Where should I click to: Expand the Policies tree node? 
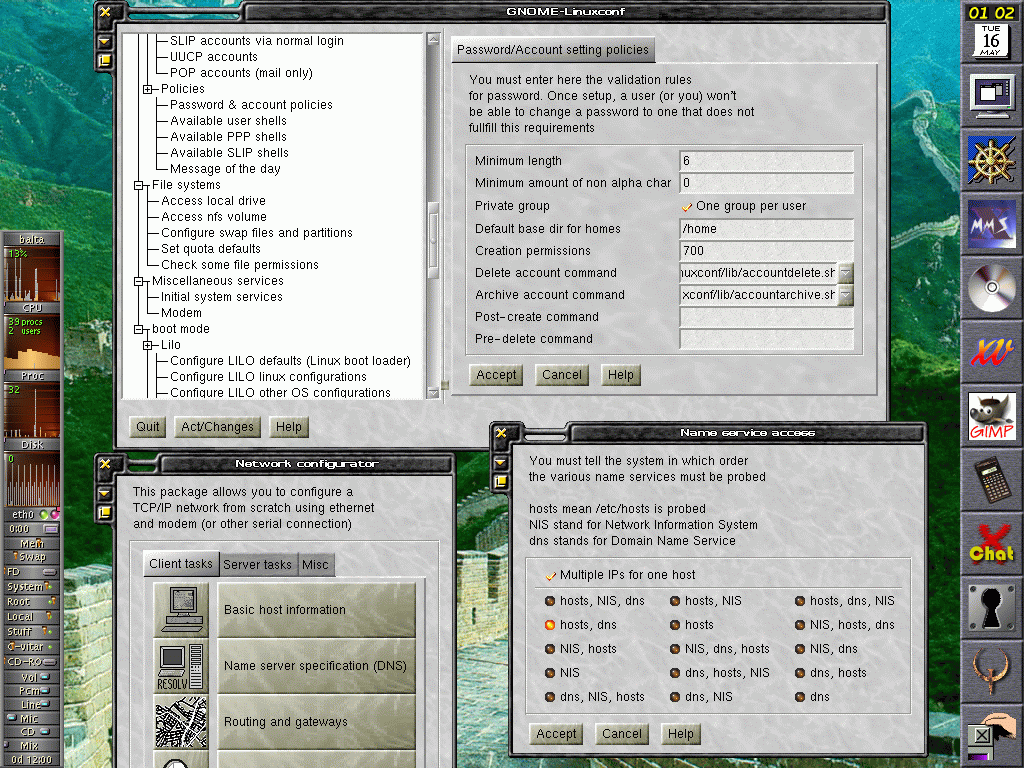148,89
